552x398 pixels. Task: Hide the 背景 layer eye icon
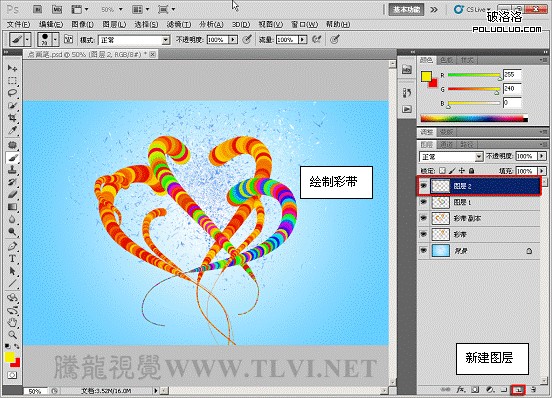(x=424, y=251)
